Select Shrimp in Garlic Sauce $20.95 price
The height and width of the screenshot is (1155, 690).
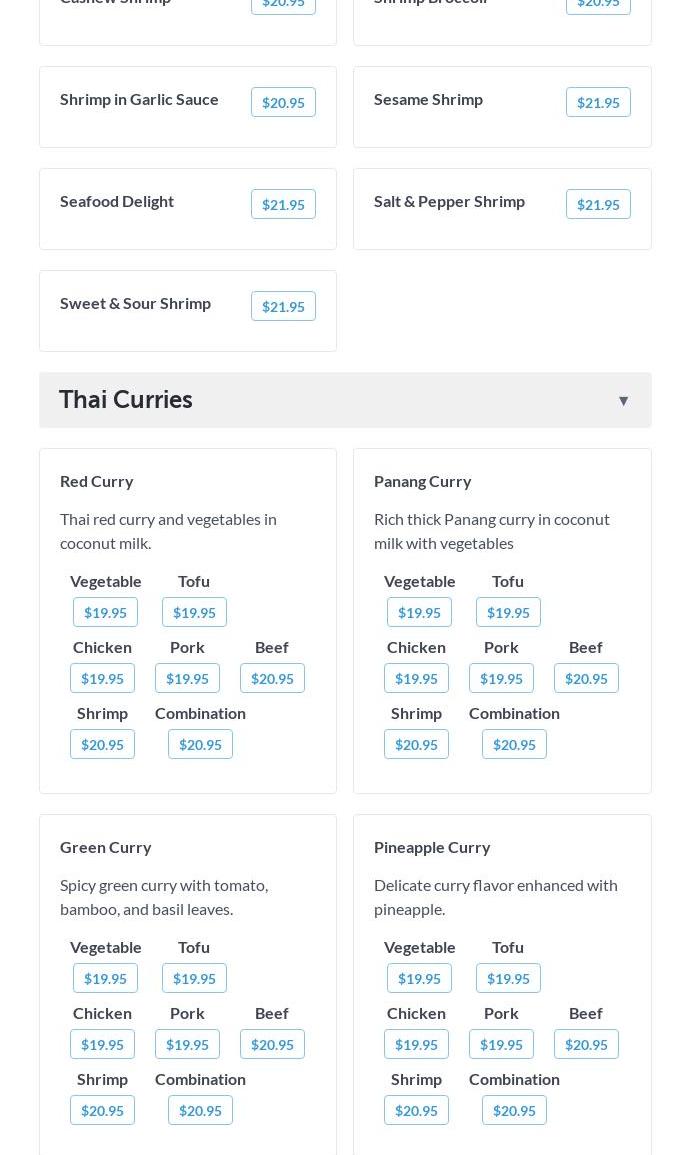284,102
